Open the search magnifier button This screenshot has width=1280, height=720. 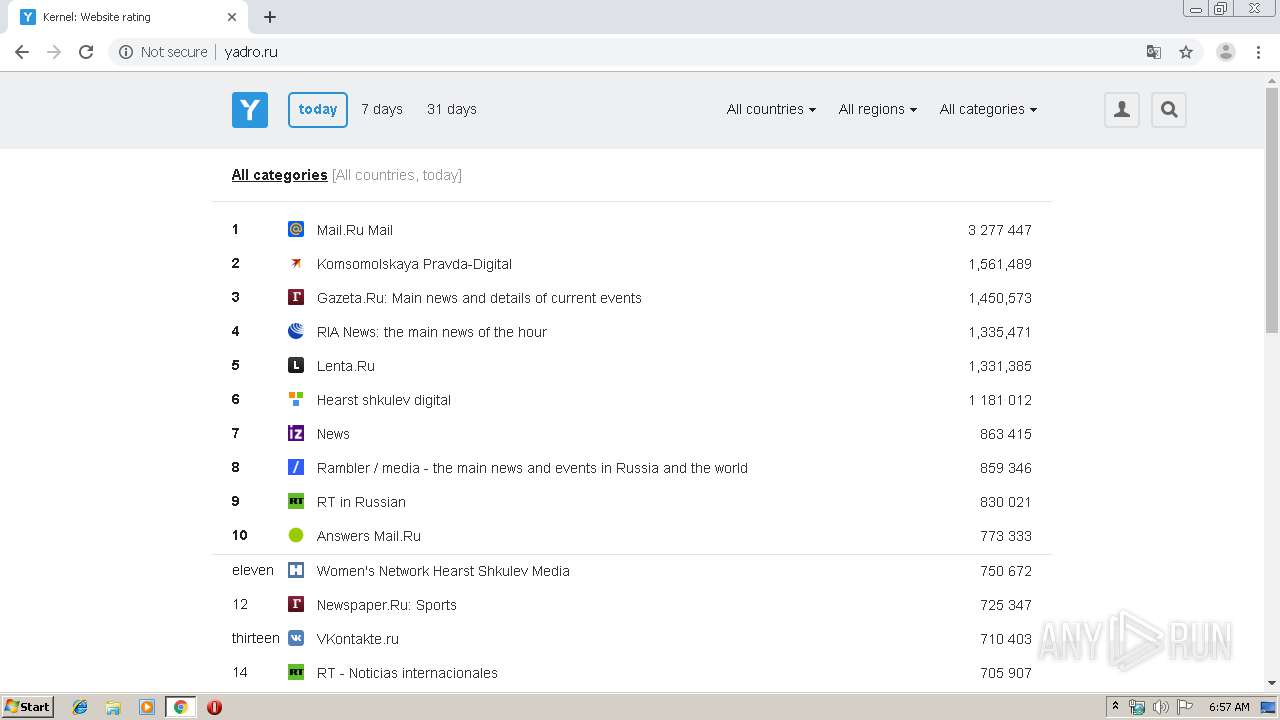pyautogui.click(x=1169, y=110)
